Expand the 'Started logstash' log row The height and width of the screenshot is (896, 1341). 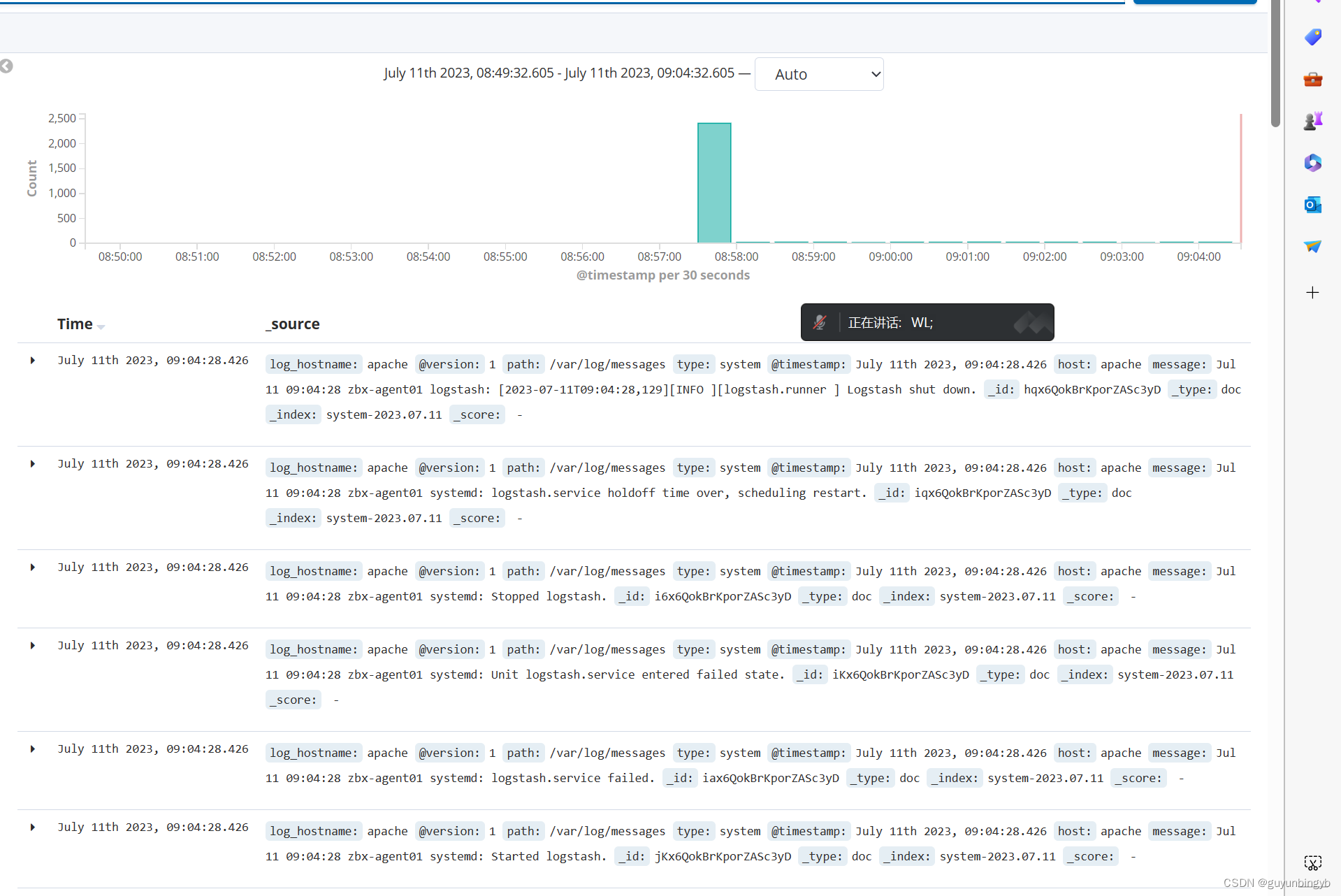(x=33, y=828)
